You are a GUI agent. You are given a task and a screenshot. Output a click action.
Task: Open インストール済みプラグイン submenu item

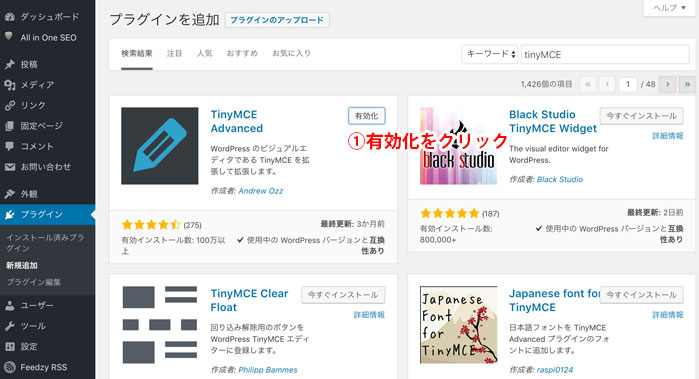[x=45, y=243]
